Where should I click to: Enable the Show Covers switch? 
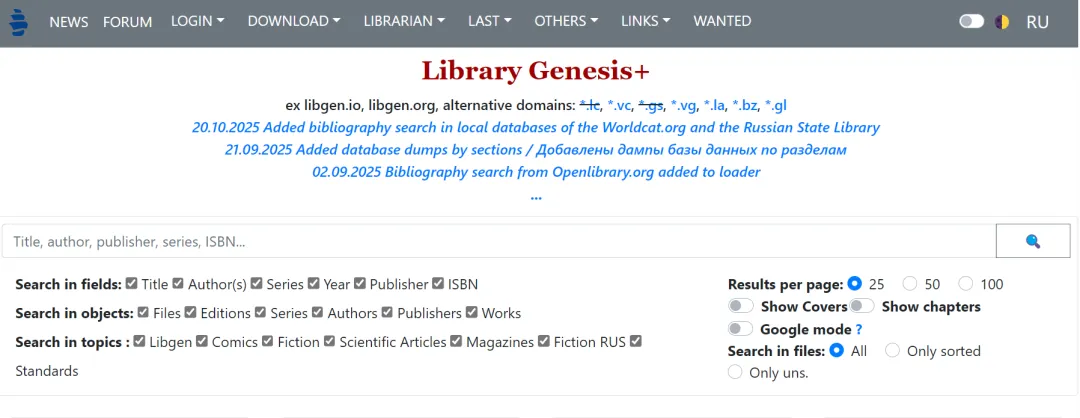[x=741, y=306]
